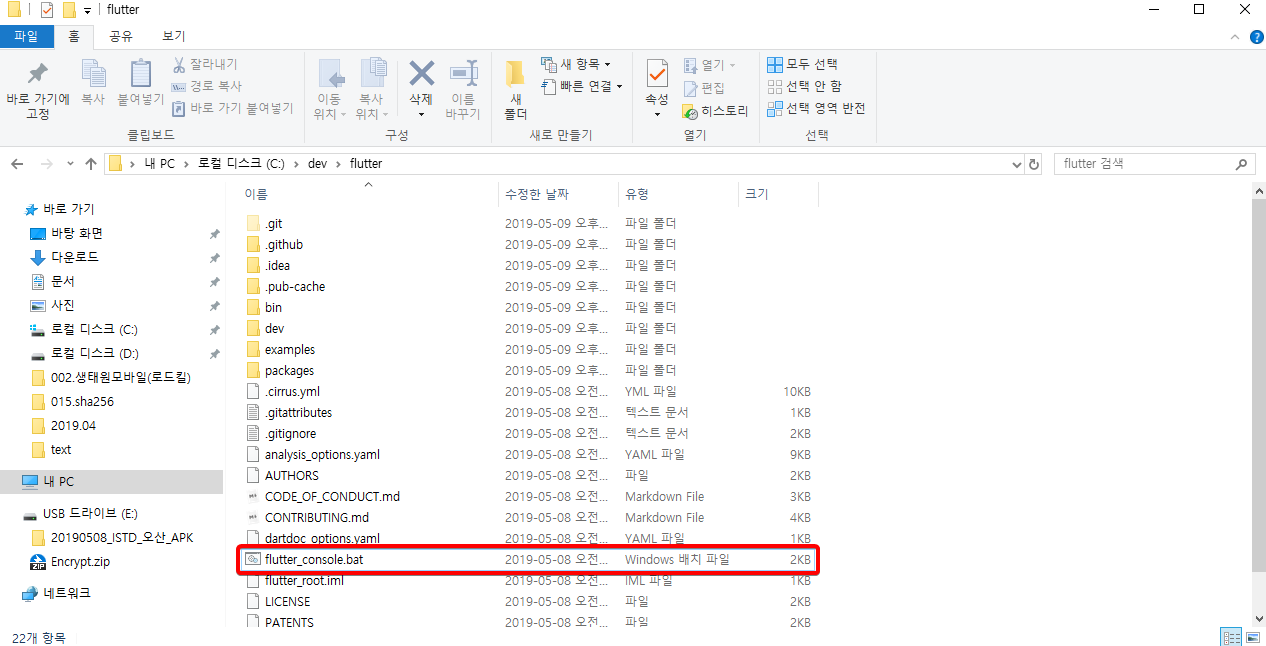Click the Copy icon in ribbon
Screen dimensions: 1266x646
93,74
